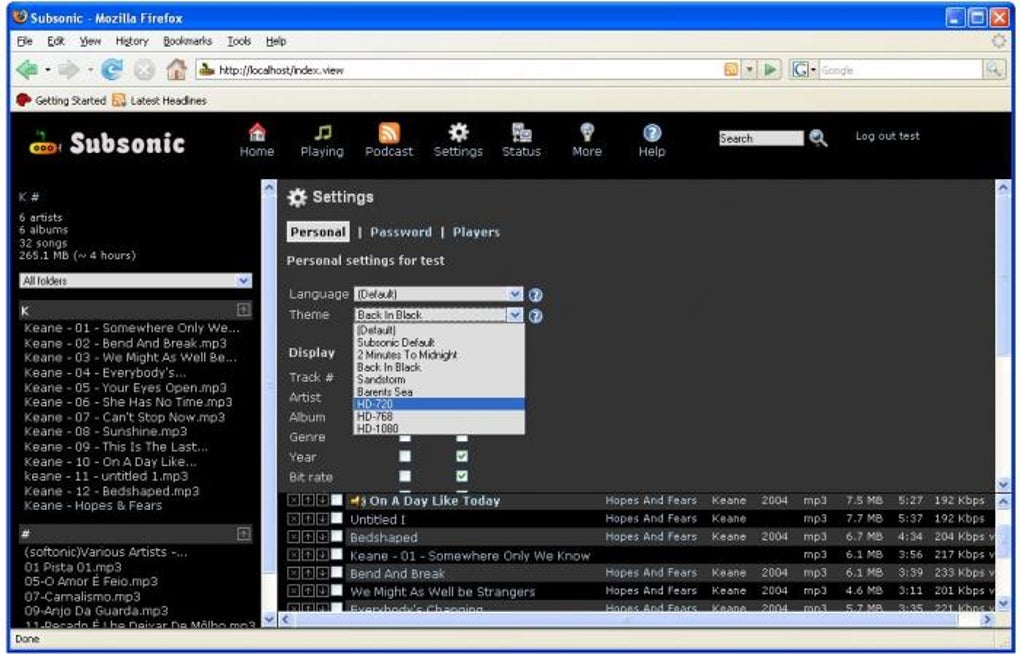Screen dimensions: 1020x654
Task: Move We Might As Well be Strangers up
Action: coord(308,592)
